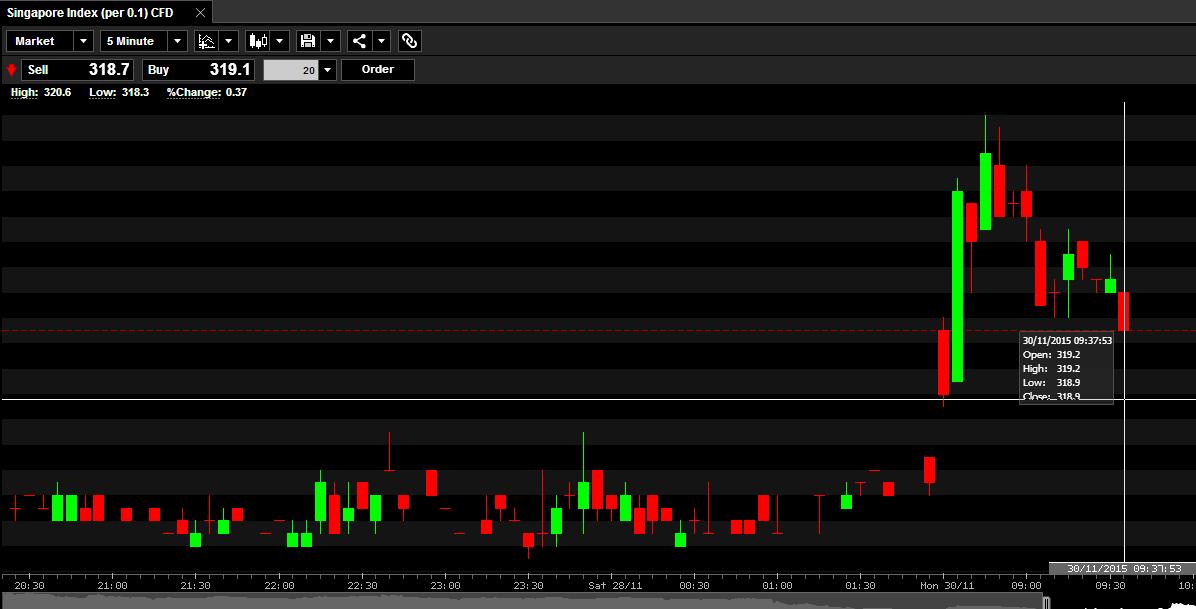Viewport: 1196px width, 609px height.
Task: Open dropdown arrow next to indicators icon
Action: tap(229, 41)
